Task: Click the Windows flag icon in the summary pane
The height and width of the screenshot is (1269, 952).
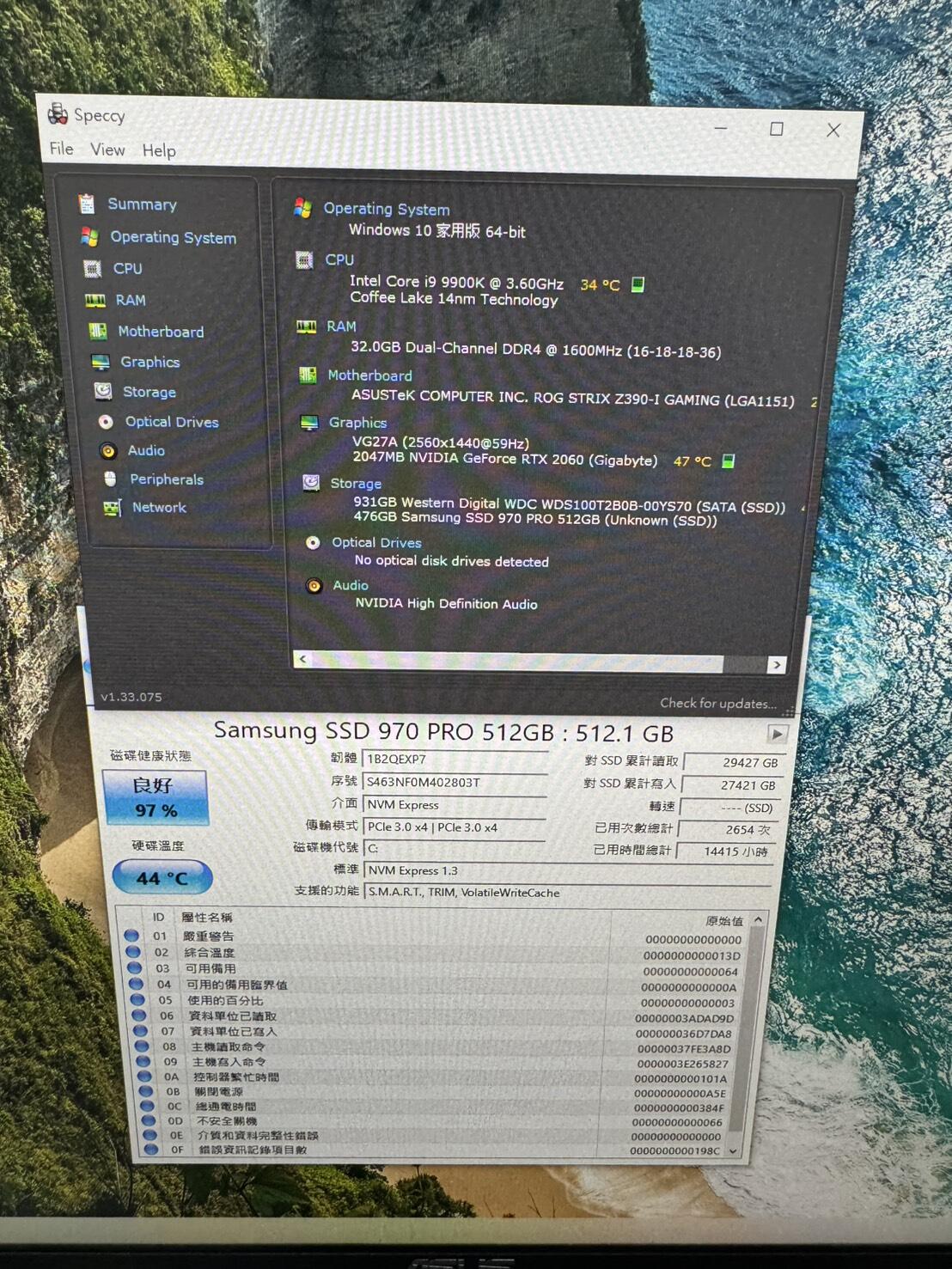Action: tap(302, 207)
